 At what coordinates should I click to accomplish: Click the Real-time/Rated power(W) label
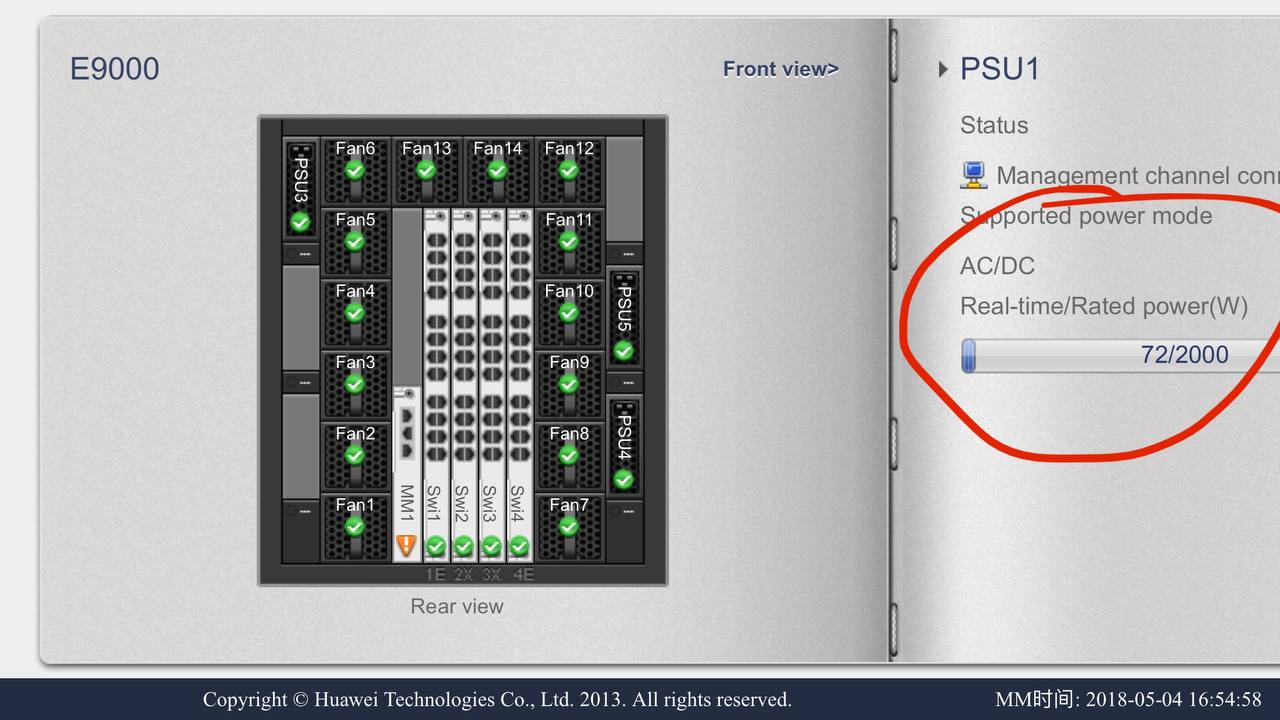point(1104,306)
